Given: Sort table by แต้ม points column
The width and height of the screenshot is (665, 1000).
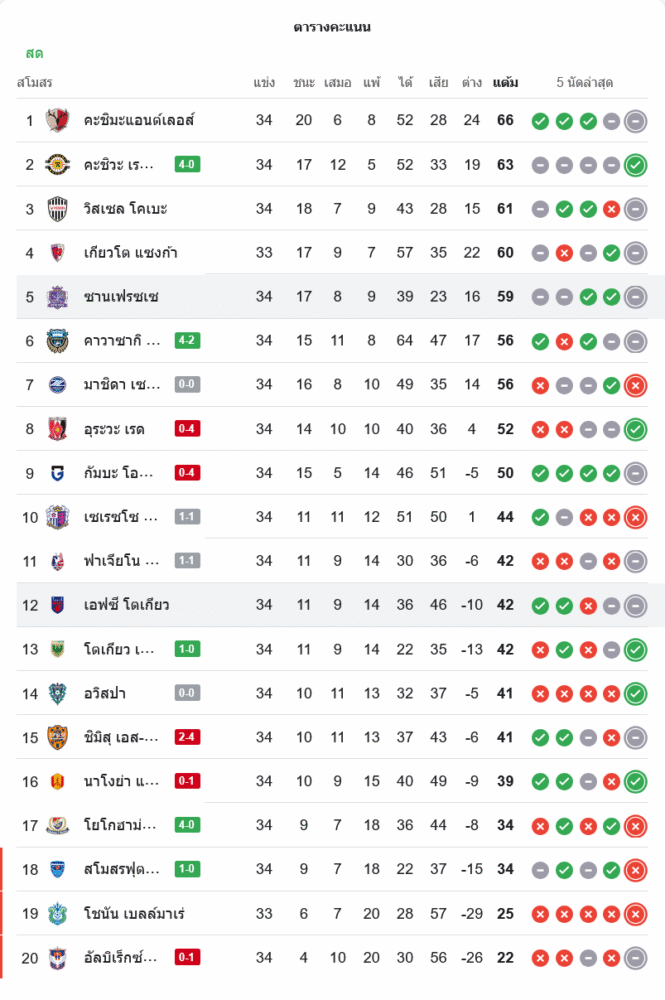Looking at the screenshot, I should (x=505, y=82).
